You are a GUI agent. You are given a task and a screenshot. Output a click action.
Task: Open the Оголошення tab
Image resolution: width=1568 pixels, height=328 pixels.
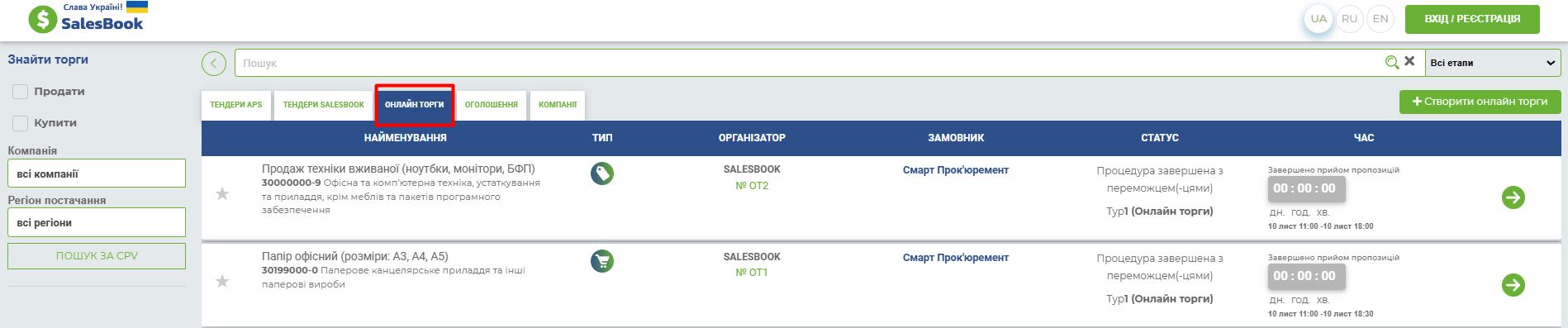(x=492, y=105)
